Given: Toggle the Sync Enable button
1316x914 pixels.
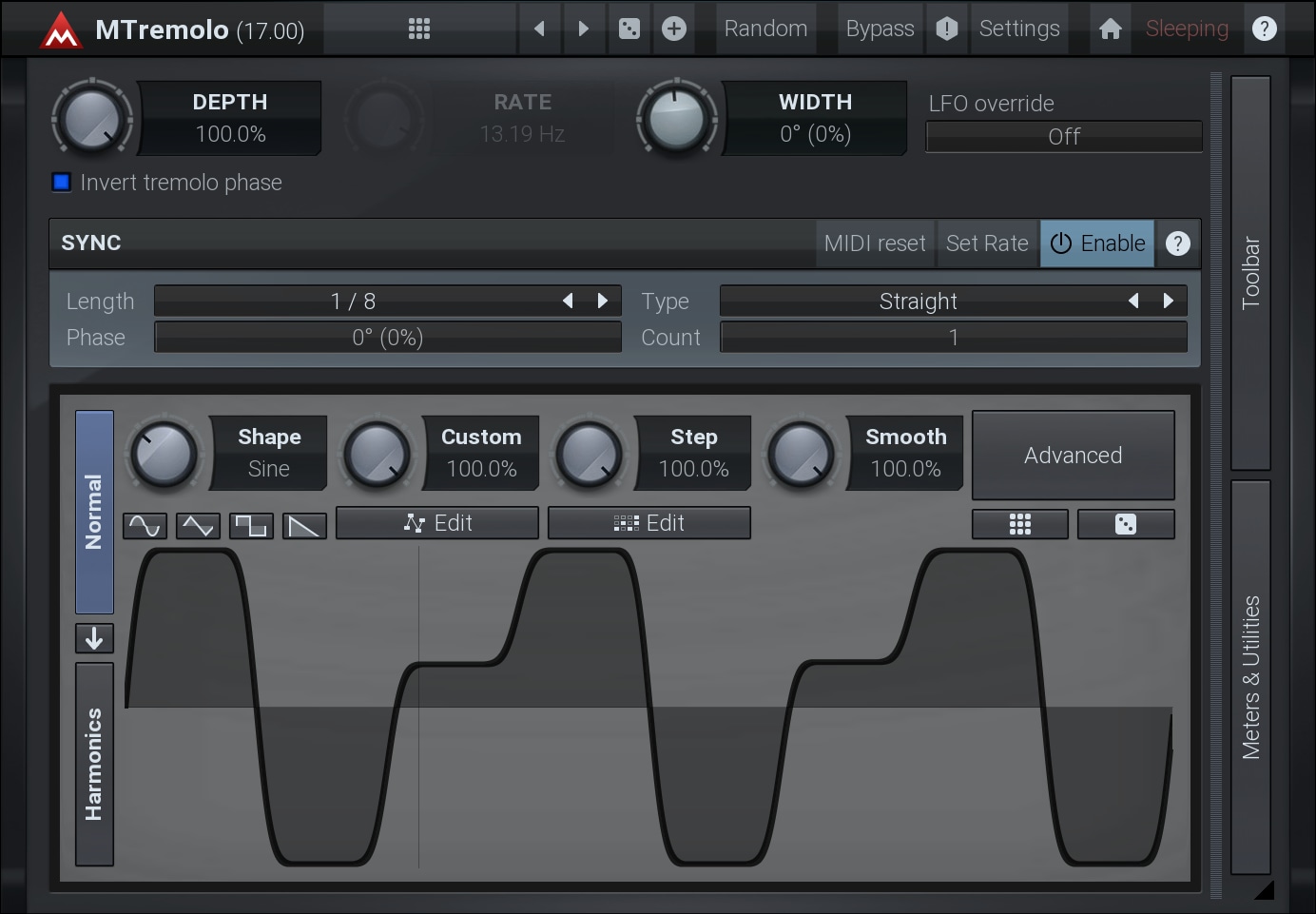Looking at the screenshot, I should pyautogui.click(x=1097, y=243).
